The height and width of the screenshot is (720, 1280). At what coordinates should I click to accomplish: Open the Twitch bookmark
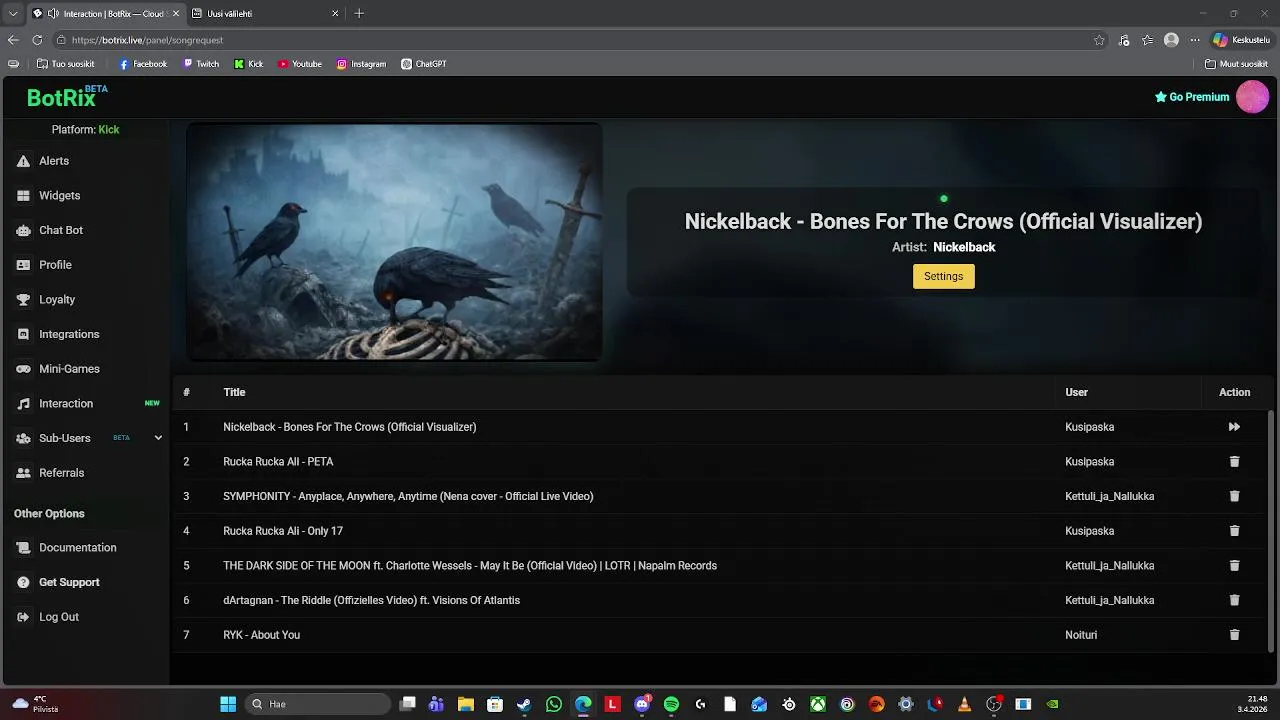pos(201,64)
